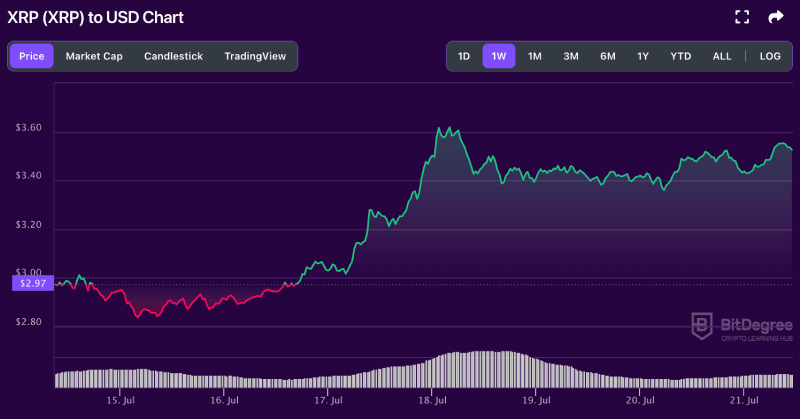Click the 20. Jul date label

click(x=640, y=401)
